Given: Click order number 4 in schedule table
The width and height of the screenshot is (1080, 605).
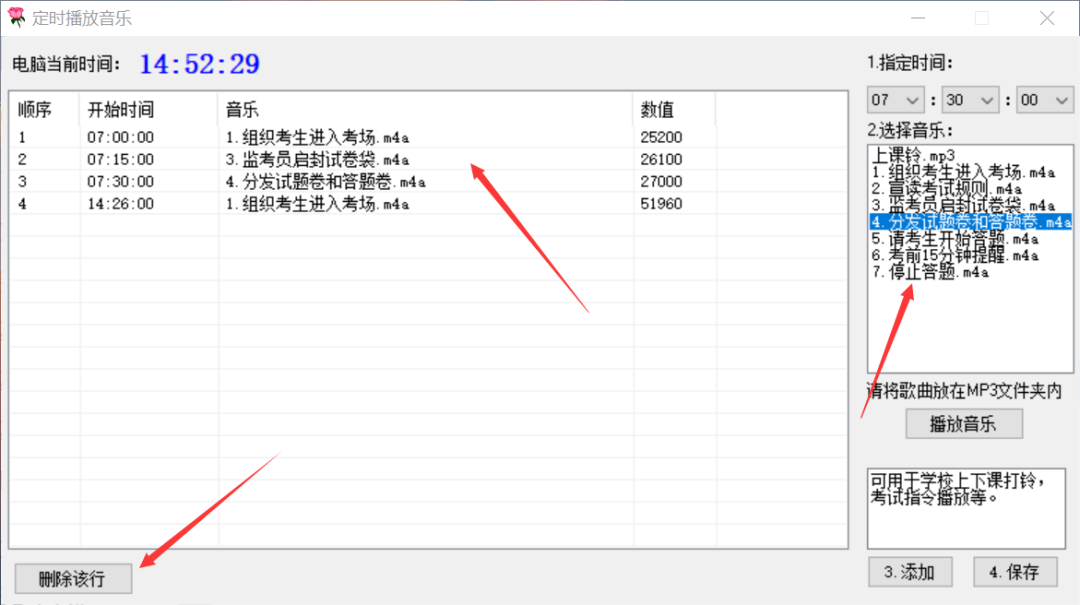Looking at the screenshot, I should coord(22,204).
